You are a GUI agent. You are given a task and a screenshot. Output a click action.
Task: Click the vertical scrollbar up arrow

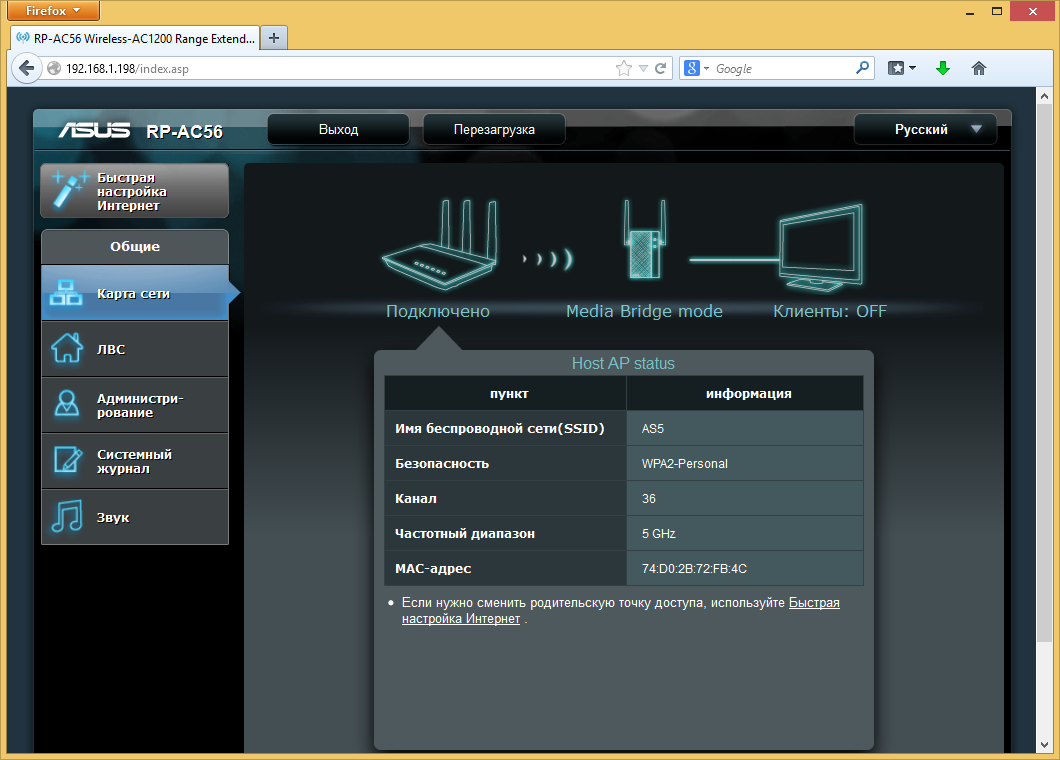[1044, 96]
